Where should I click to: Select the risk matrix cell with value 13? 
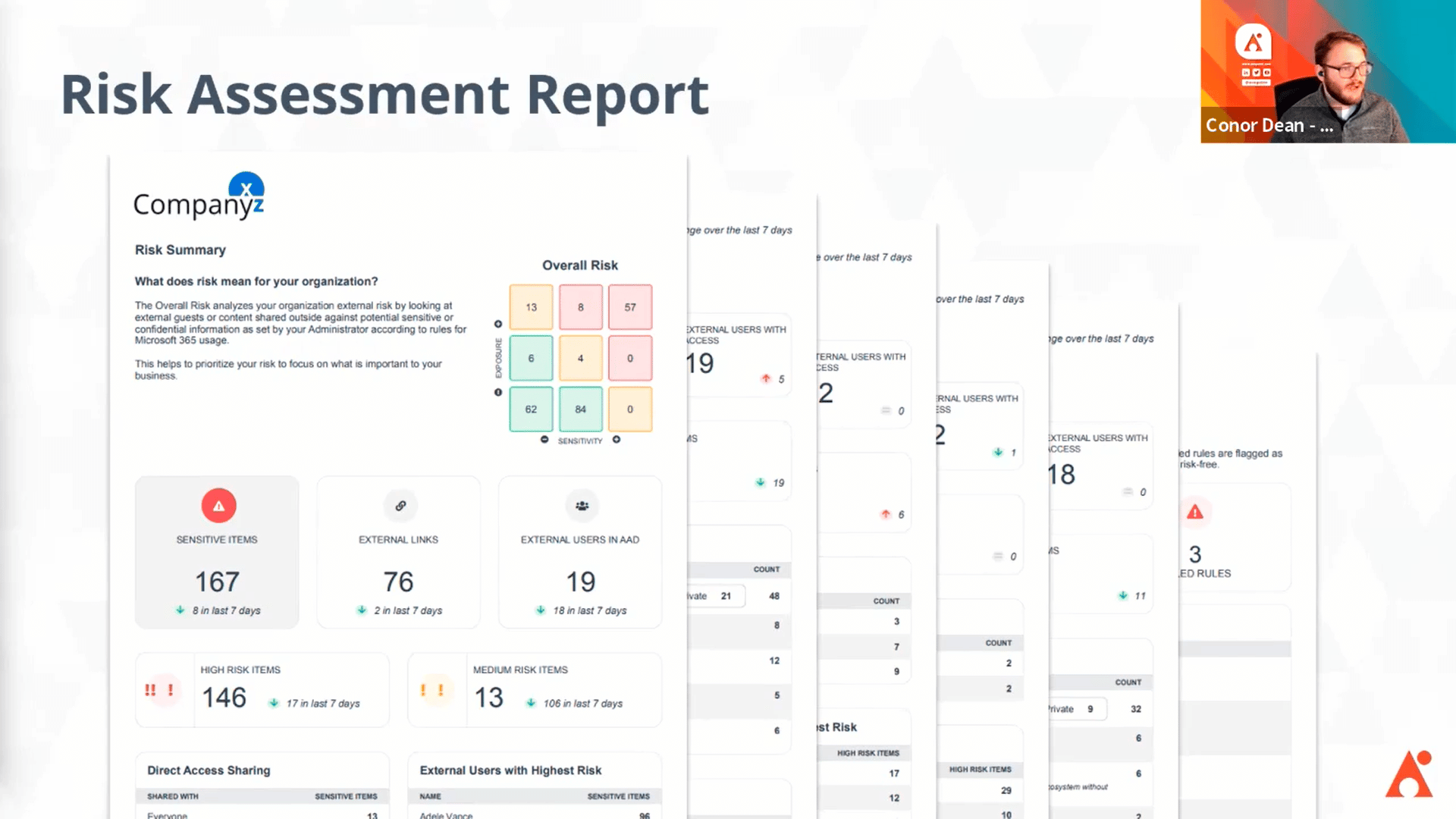(531, 307)
